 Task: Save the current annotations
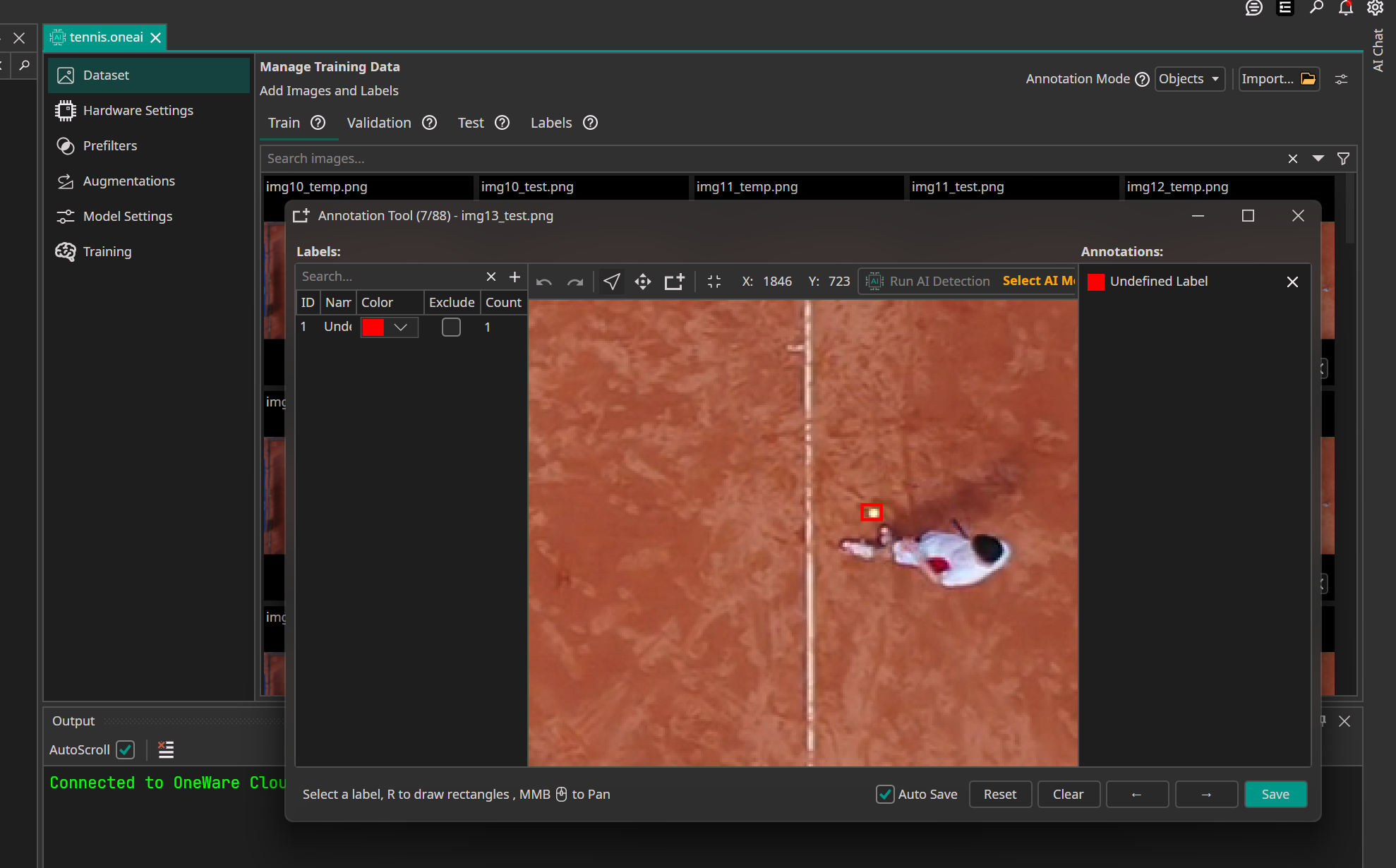(1275, 794)
